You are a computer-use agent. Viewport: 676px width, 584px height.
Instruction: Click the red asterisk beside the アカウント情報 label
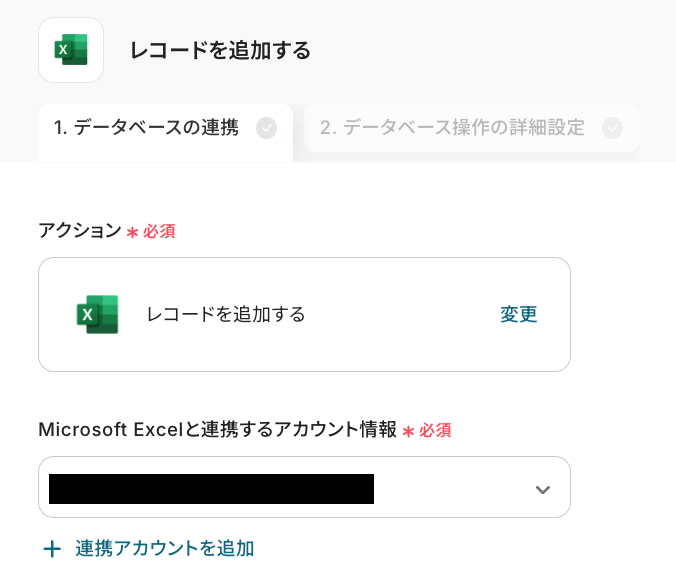click(408, 431)
